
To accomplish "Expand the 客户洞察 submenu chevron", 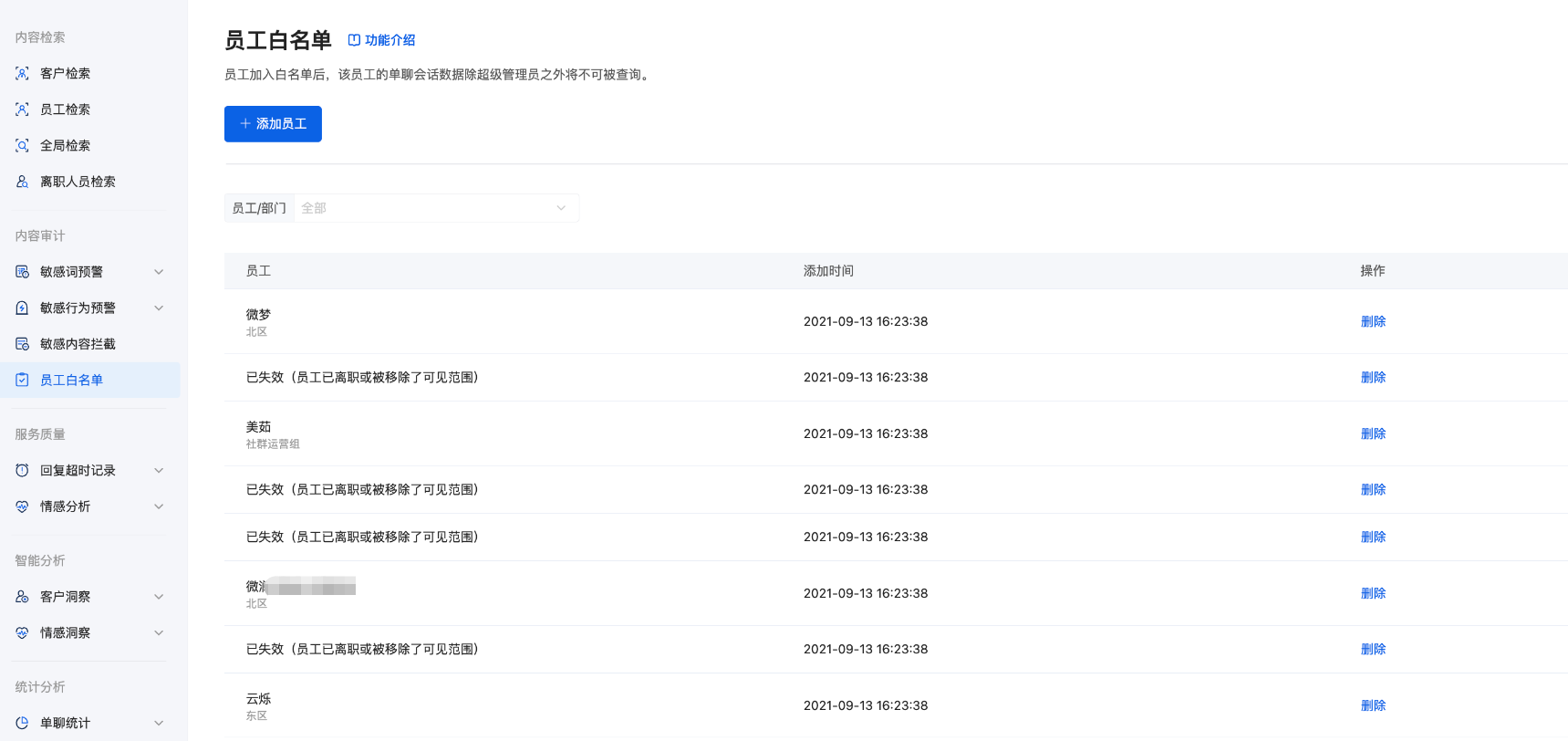I will pyautogui.click(x=159, y=597).
